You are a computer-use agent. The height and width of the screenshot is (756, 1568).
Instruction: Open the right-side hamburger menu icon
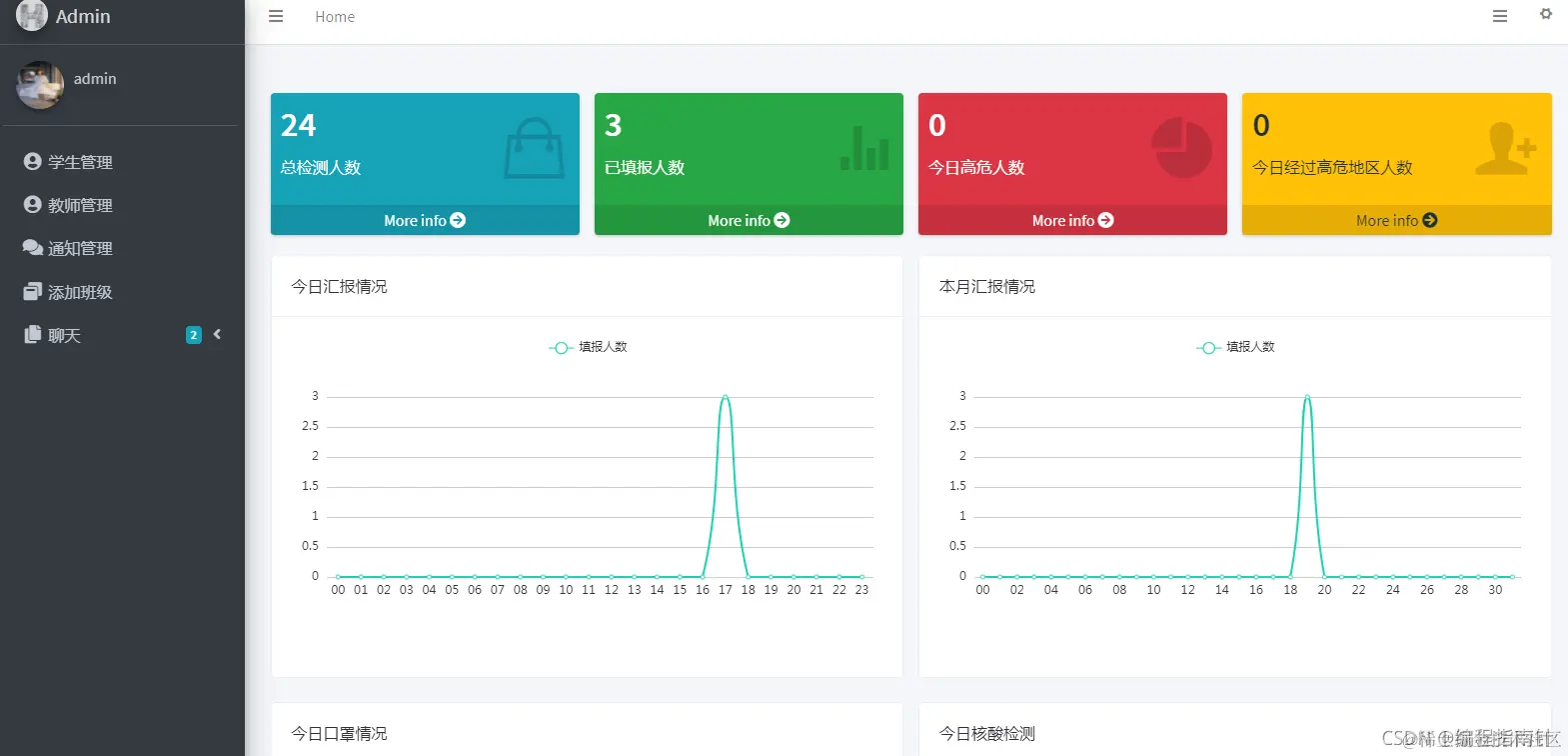[1500, 16]
